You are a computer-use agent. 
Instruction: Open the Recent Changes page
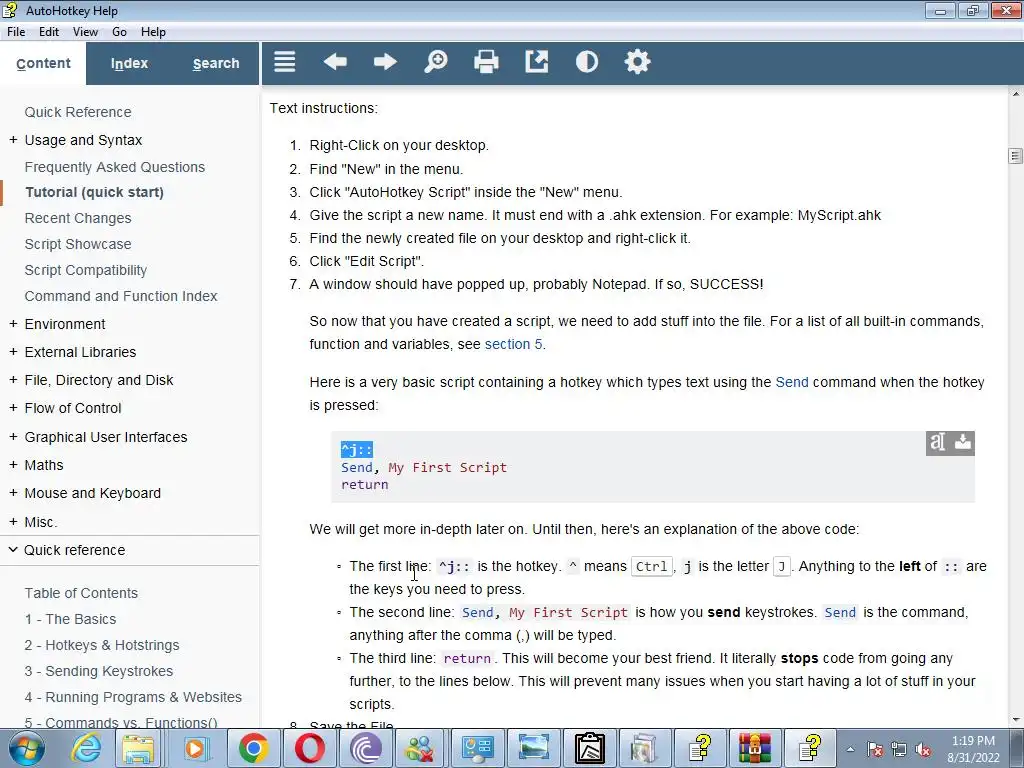pos(78,219)
